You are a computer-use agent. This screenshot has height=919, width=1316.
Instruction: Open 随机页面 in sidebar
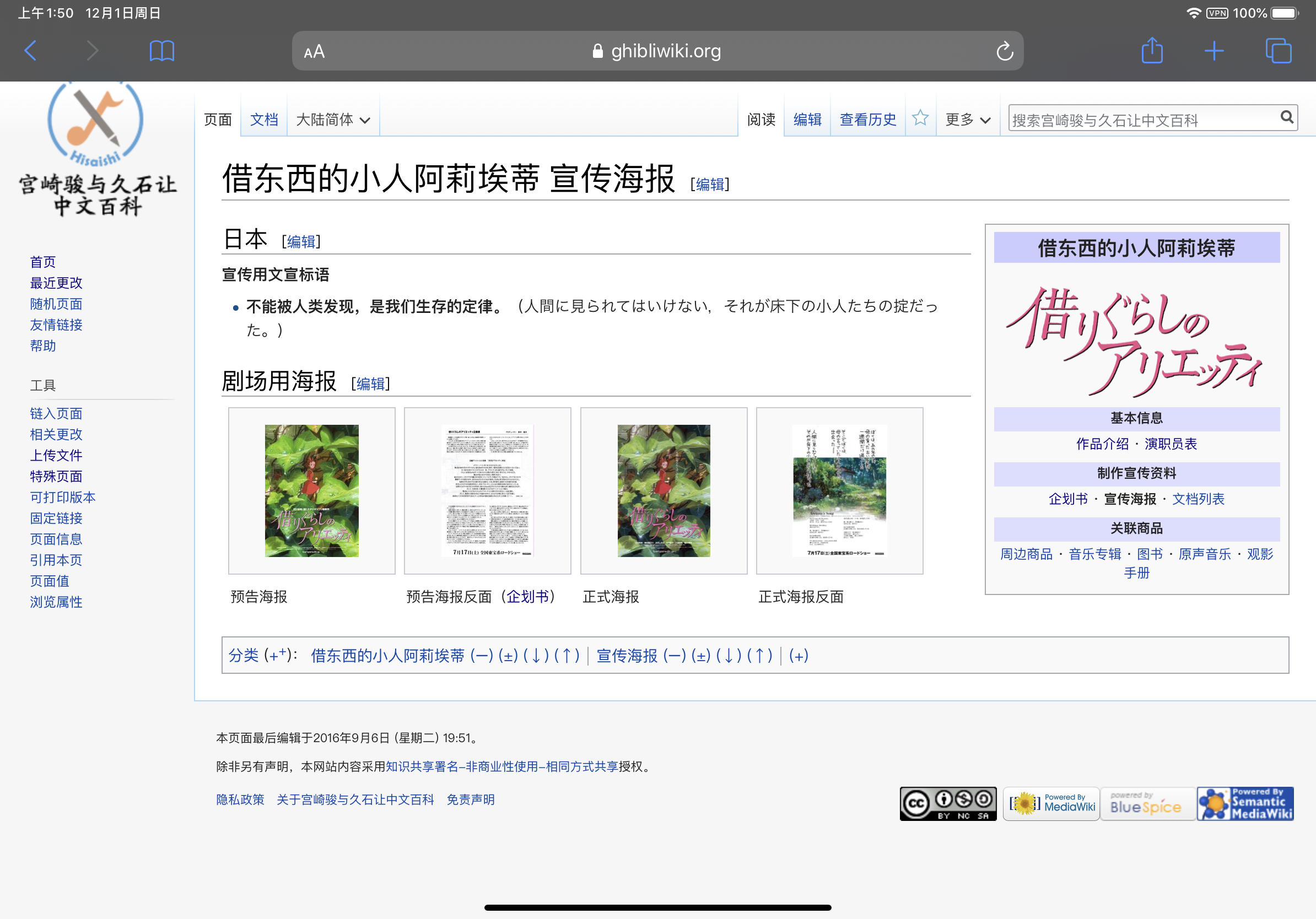(x=56, y=304)
